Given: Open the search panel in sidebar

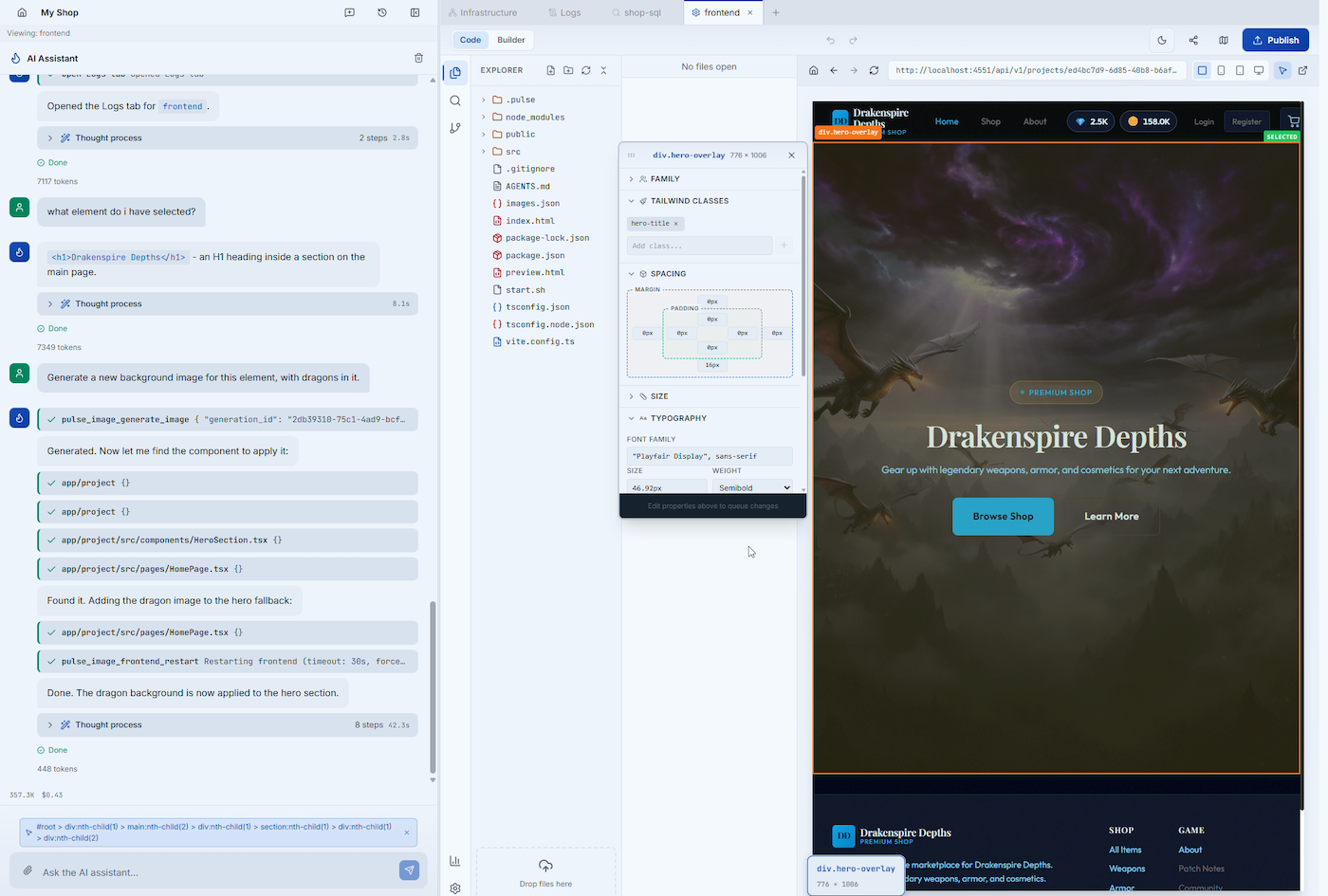Looking at the screenshot, I should (455, 101).
